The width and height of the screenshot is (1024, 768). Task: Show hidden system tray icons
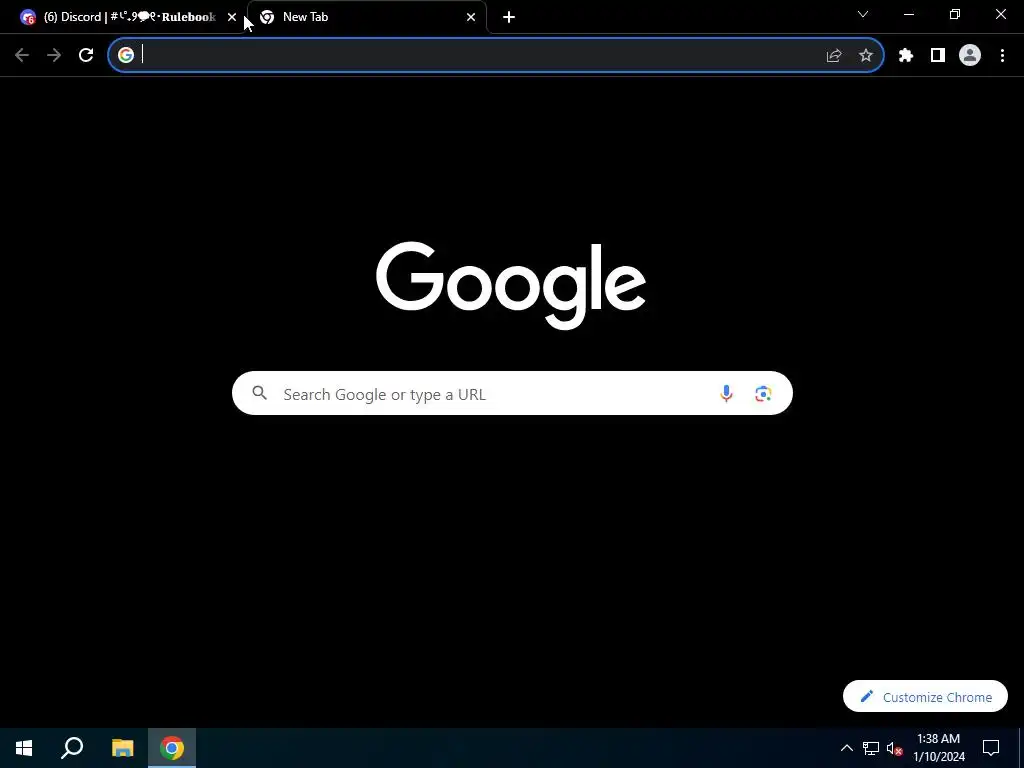(x=846, y=748)
